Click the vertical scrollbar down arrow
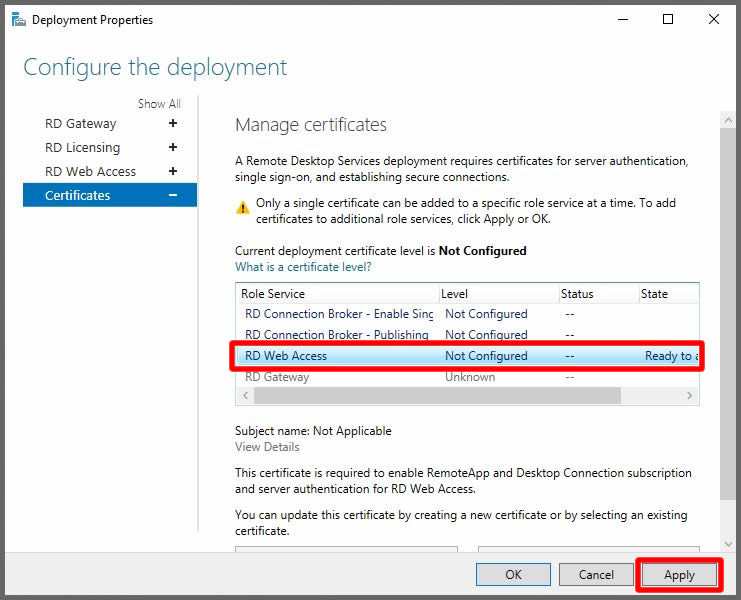The image size is (741, 600). click(x=728, y=544)
